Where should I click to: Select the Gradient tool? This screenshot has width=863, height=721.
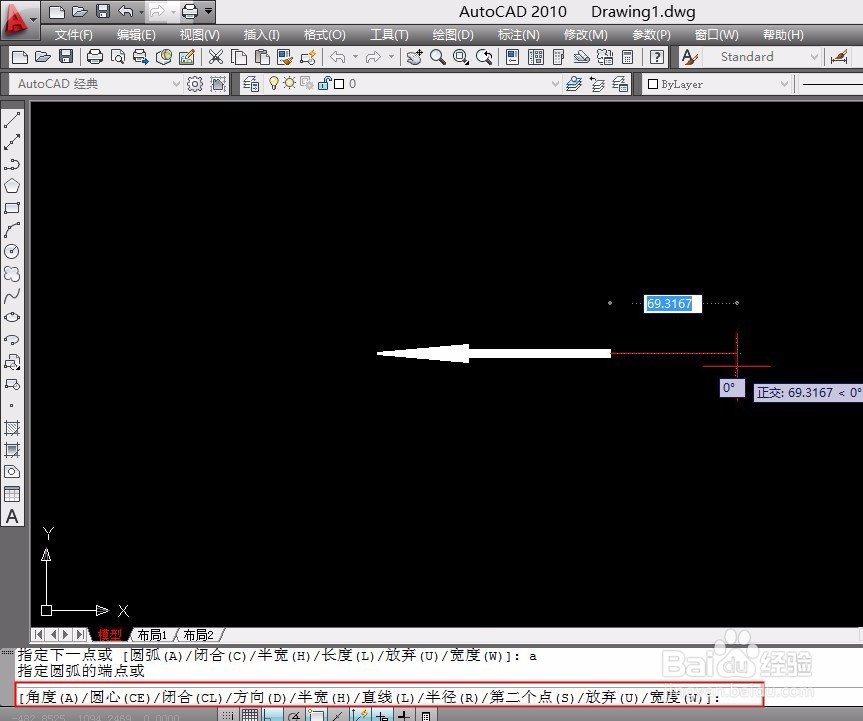coord(12,450)
